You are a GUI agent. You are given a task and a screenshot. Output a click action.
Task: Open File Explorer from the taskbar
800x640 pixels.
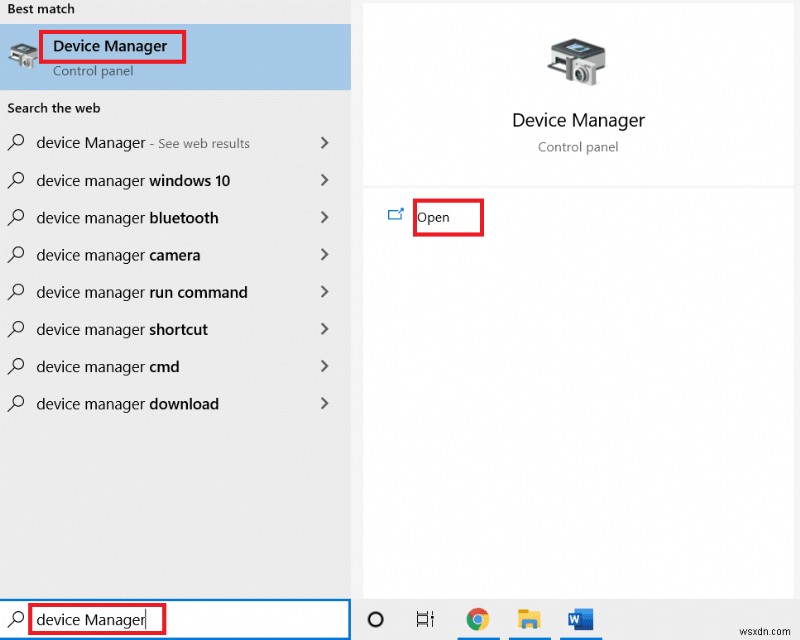tap(530, 619)
